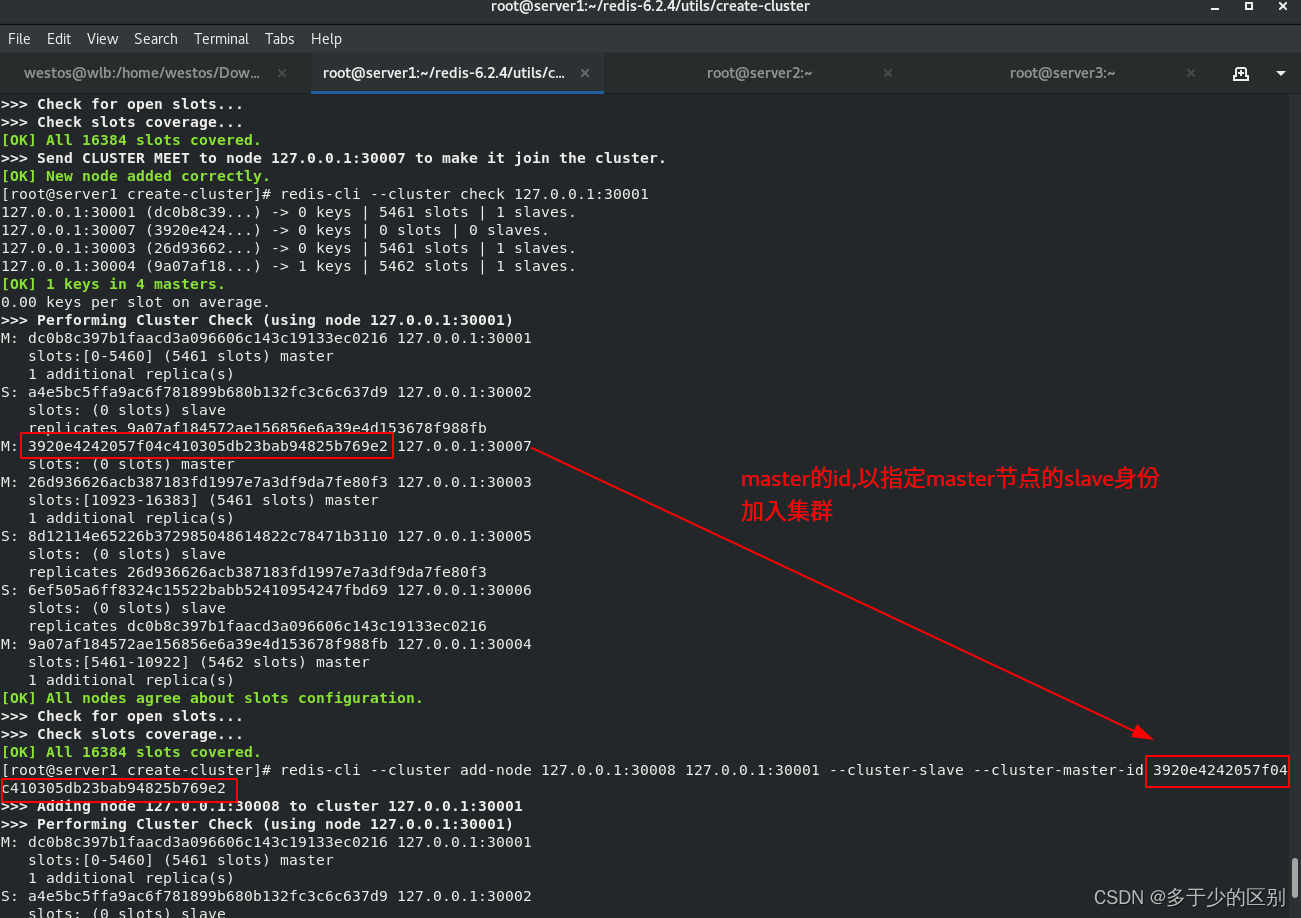
Task: Click the S: 6ef505a6... 127.0.0.1:30006 line
Action: tap(266, 590)
